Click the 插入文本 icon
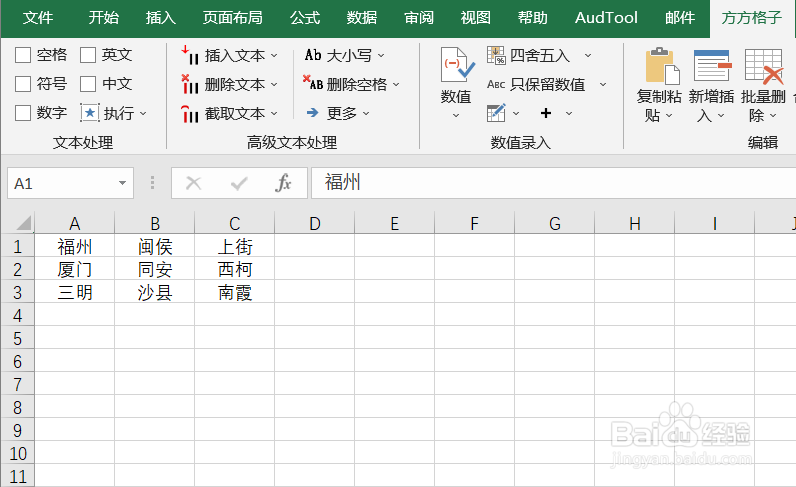The image size is (796, 487). 190,55
